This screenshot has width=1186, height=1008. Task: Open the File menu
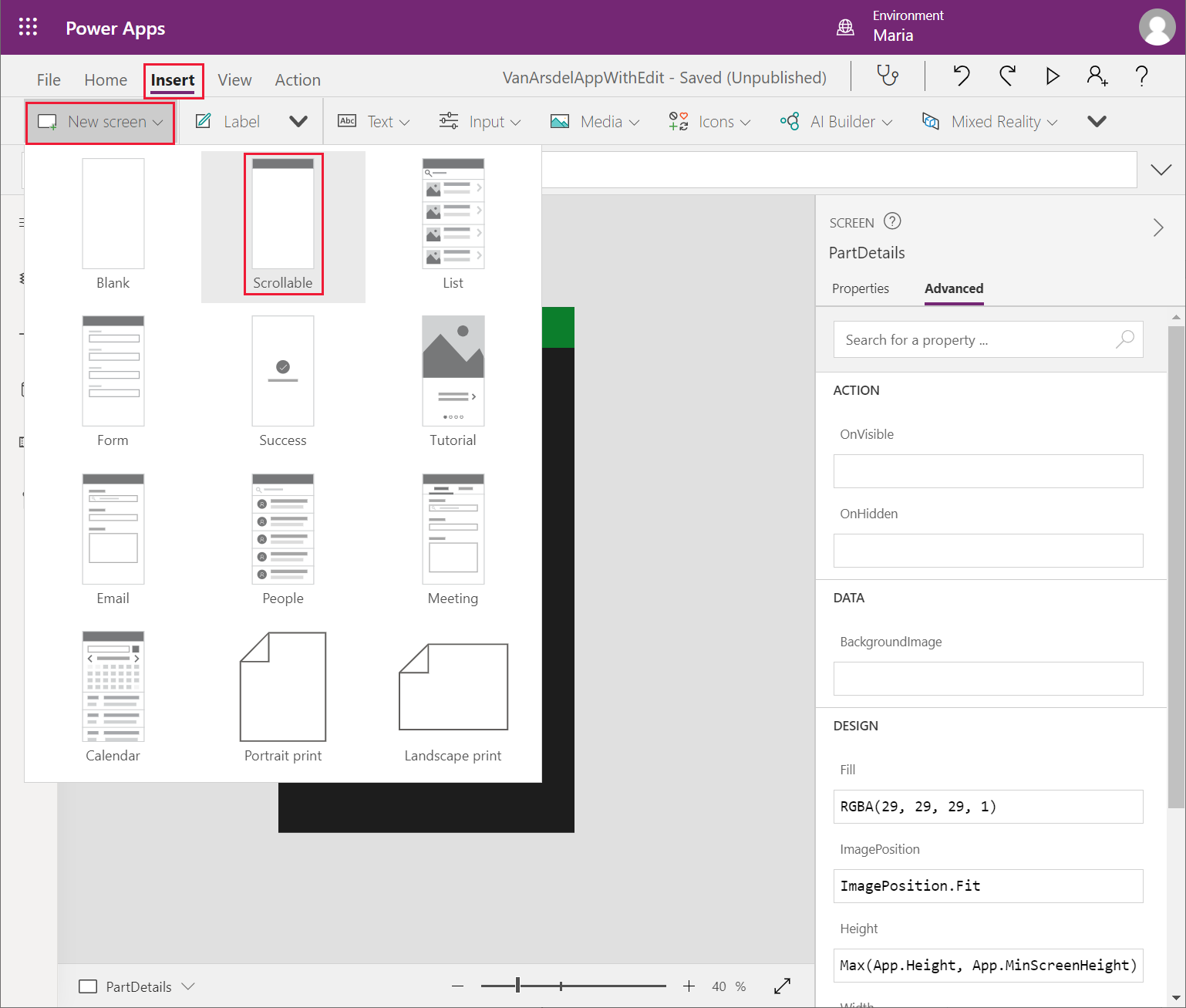tap(49, 79)
